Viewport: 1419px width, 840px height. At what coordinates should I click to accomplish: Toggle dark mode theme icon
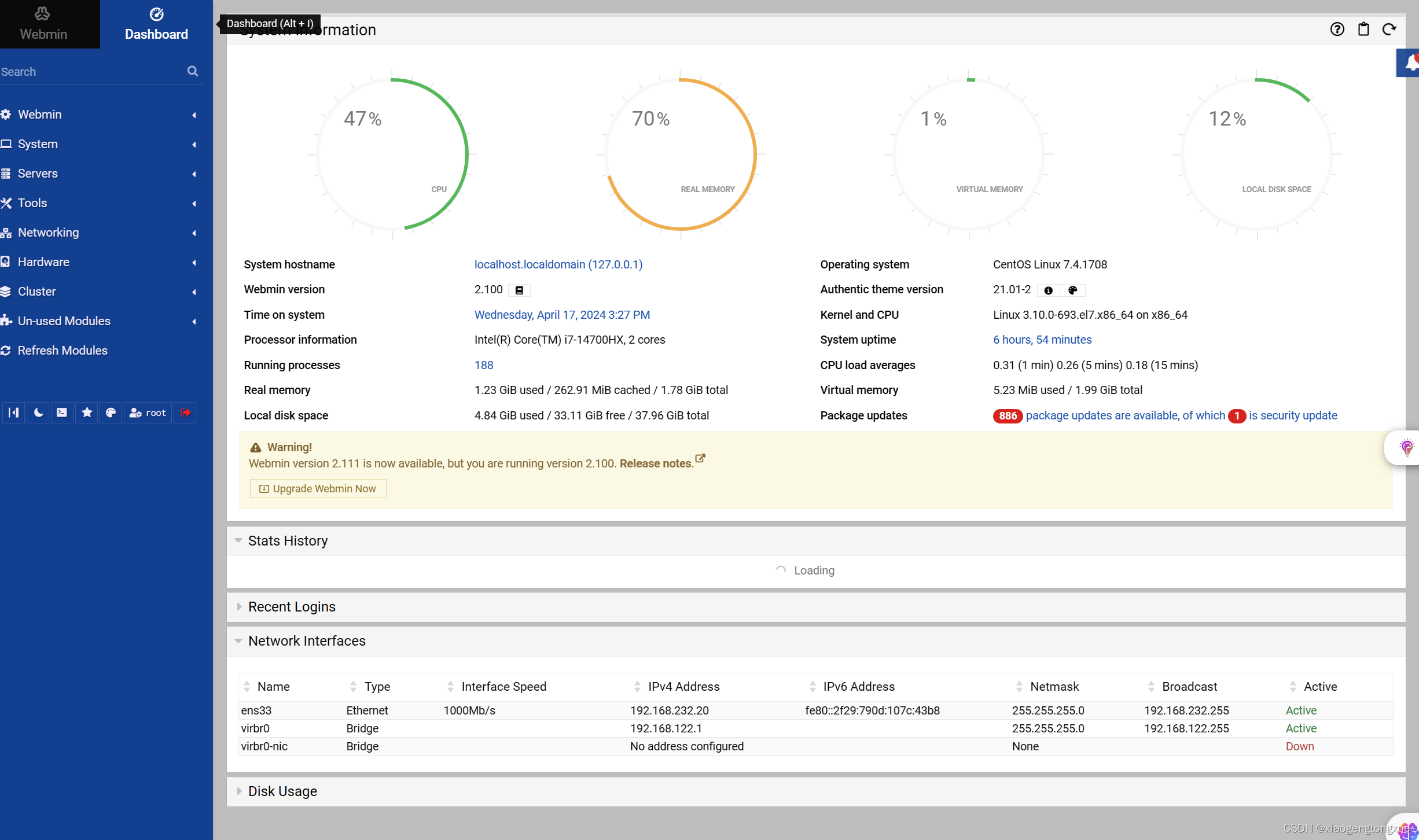38,412
